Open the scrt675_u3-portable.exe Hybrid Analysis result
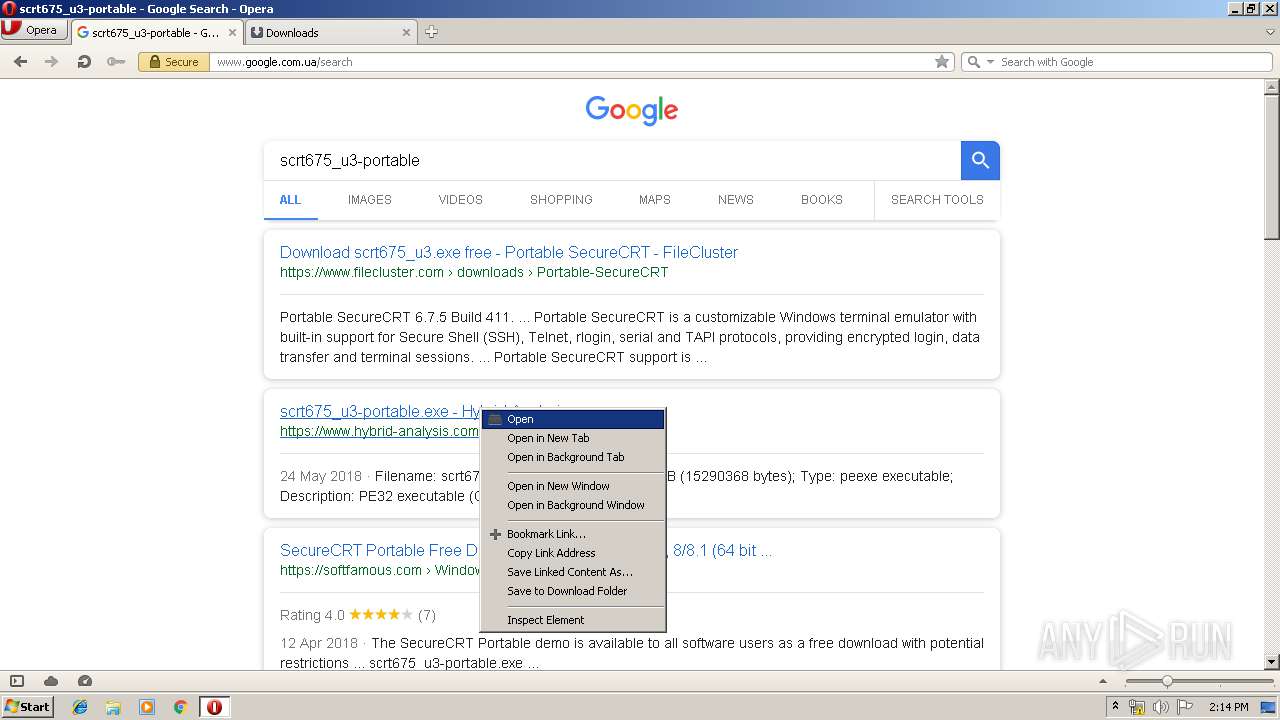Image resolution: width=1280 pixels, height=720 pixels. 380,411
